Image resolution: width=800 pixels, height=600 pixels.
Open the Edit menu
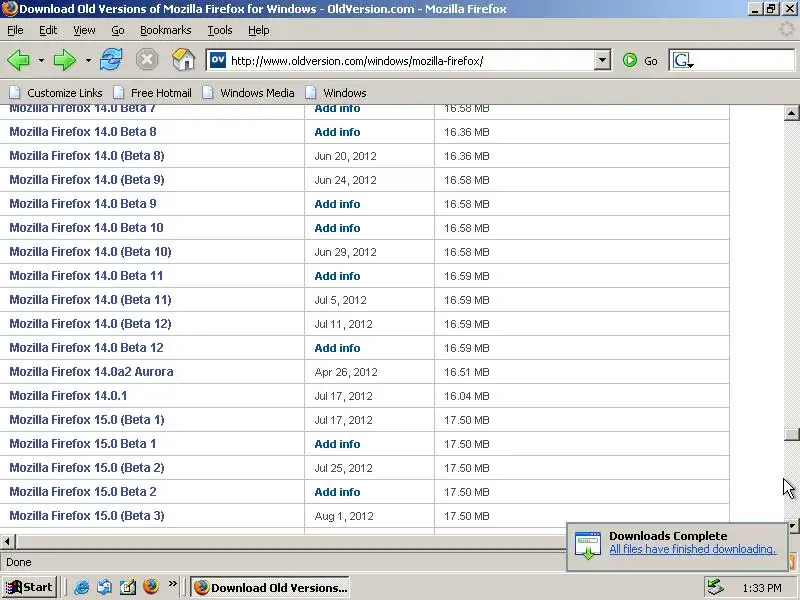click(x=48, y=30)
